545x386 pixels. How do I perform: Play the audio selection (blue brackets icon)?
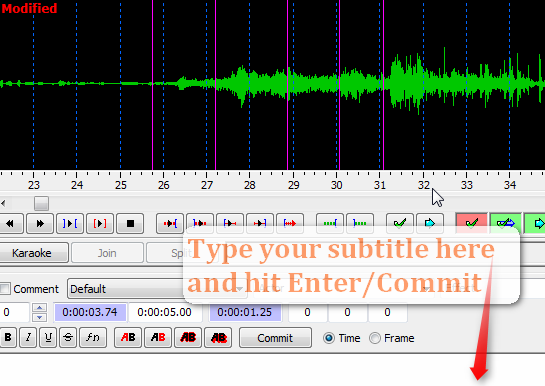coord(70,223)
